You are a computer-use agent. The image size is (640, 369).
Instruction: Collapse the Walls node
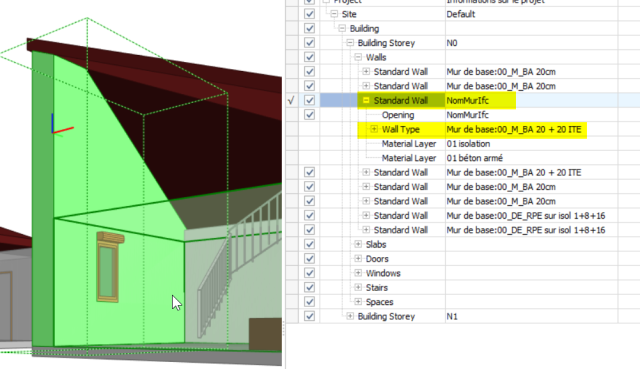358,57
